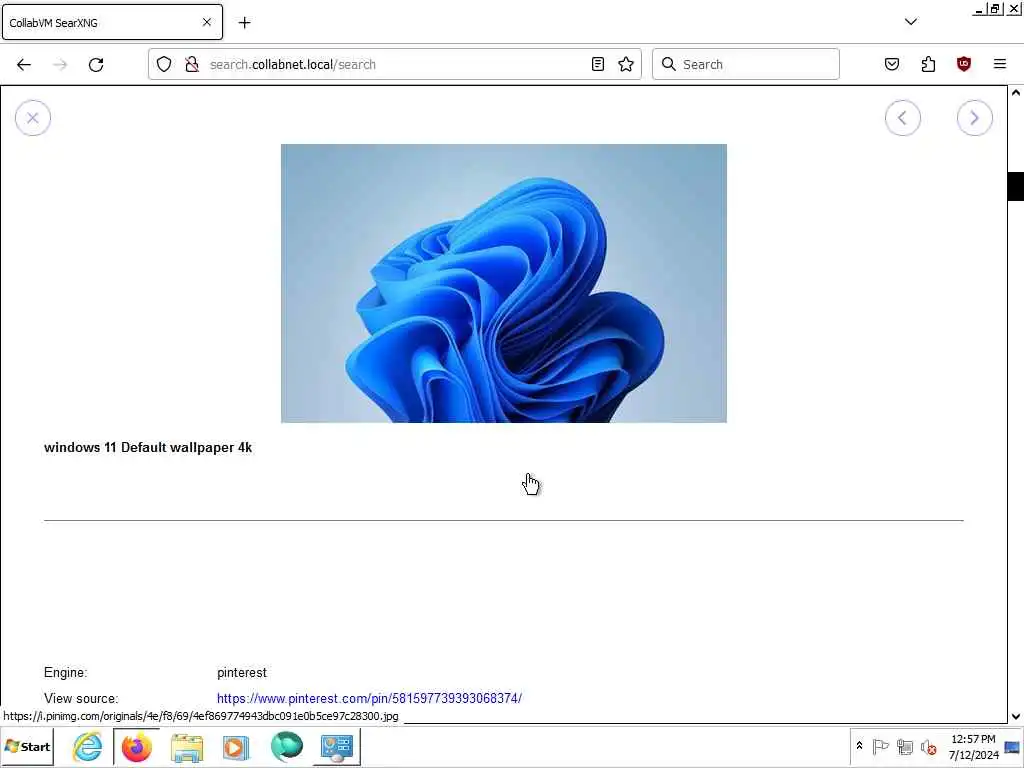
Task: Click the Windows 11 wallpaper image
Action: 504,283
